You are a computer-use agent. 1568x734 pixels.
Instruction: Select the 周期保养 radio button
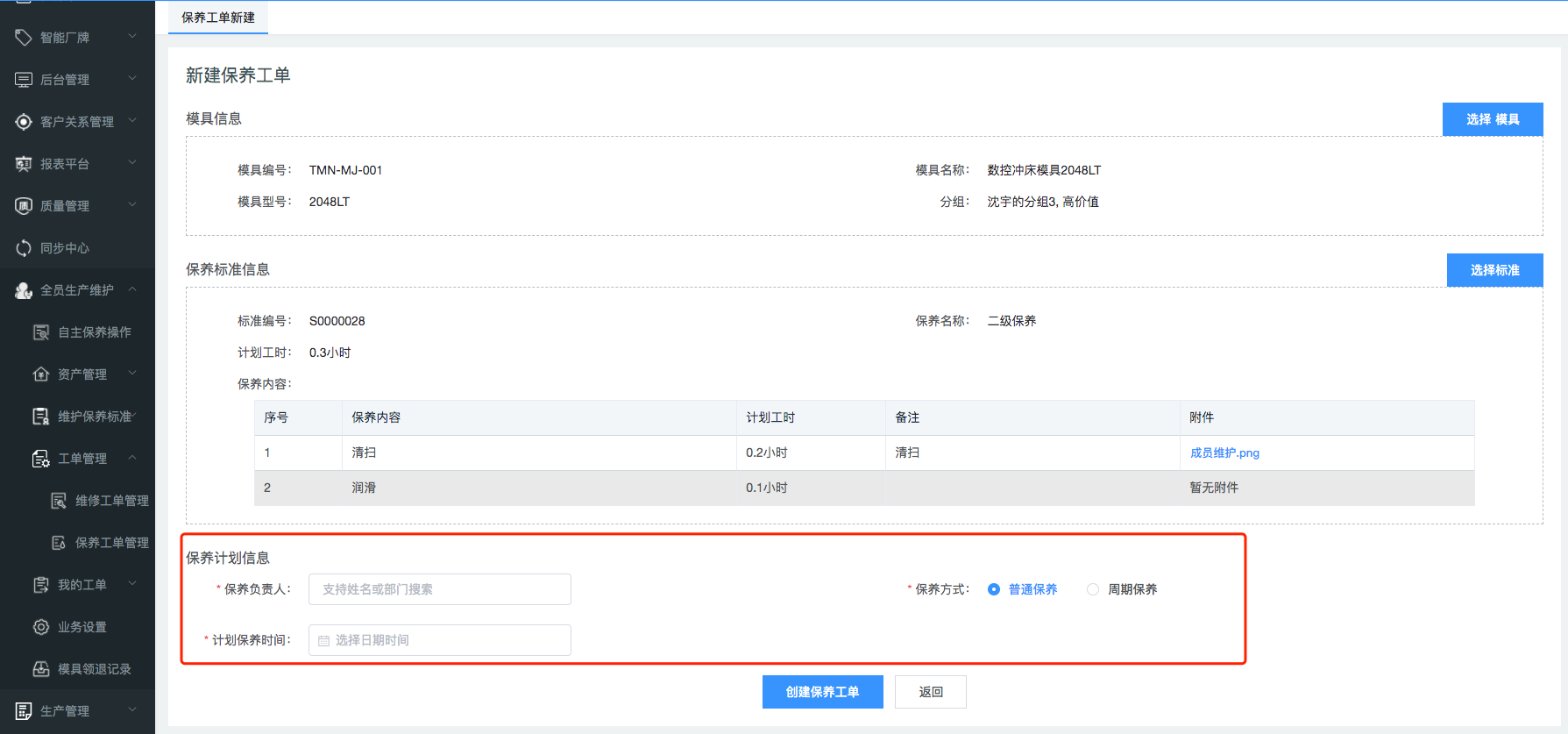(1093, 589)
